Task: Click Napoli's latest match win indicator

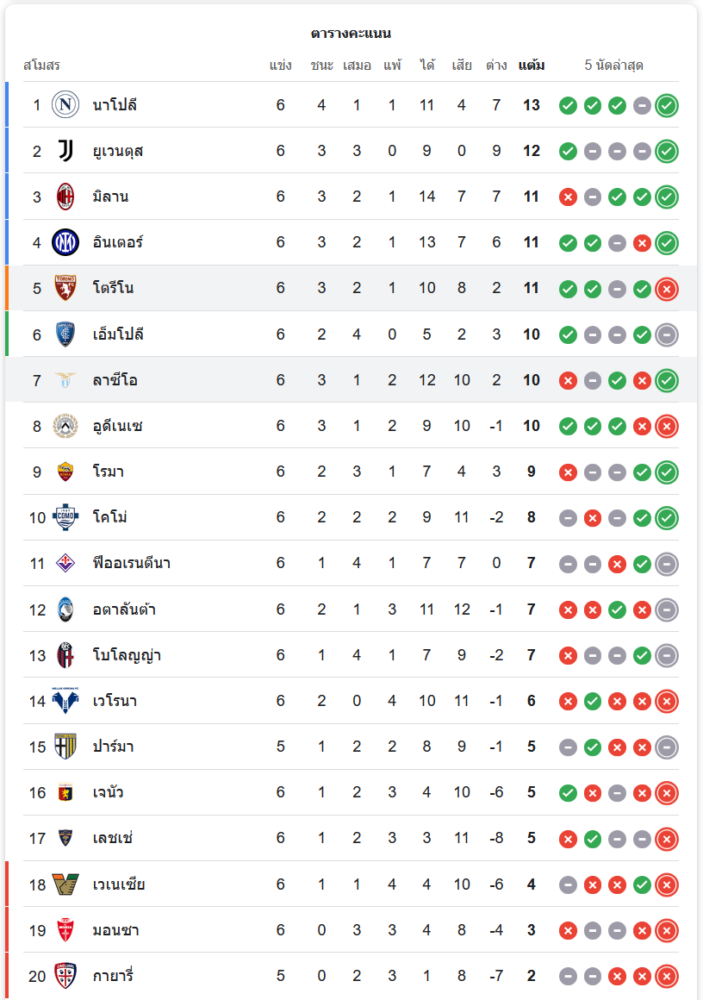Action: (667, 105)
